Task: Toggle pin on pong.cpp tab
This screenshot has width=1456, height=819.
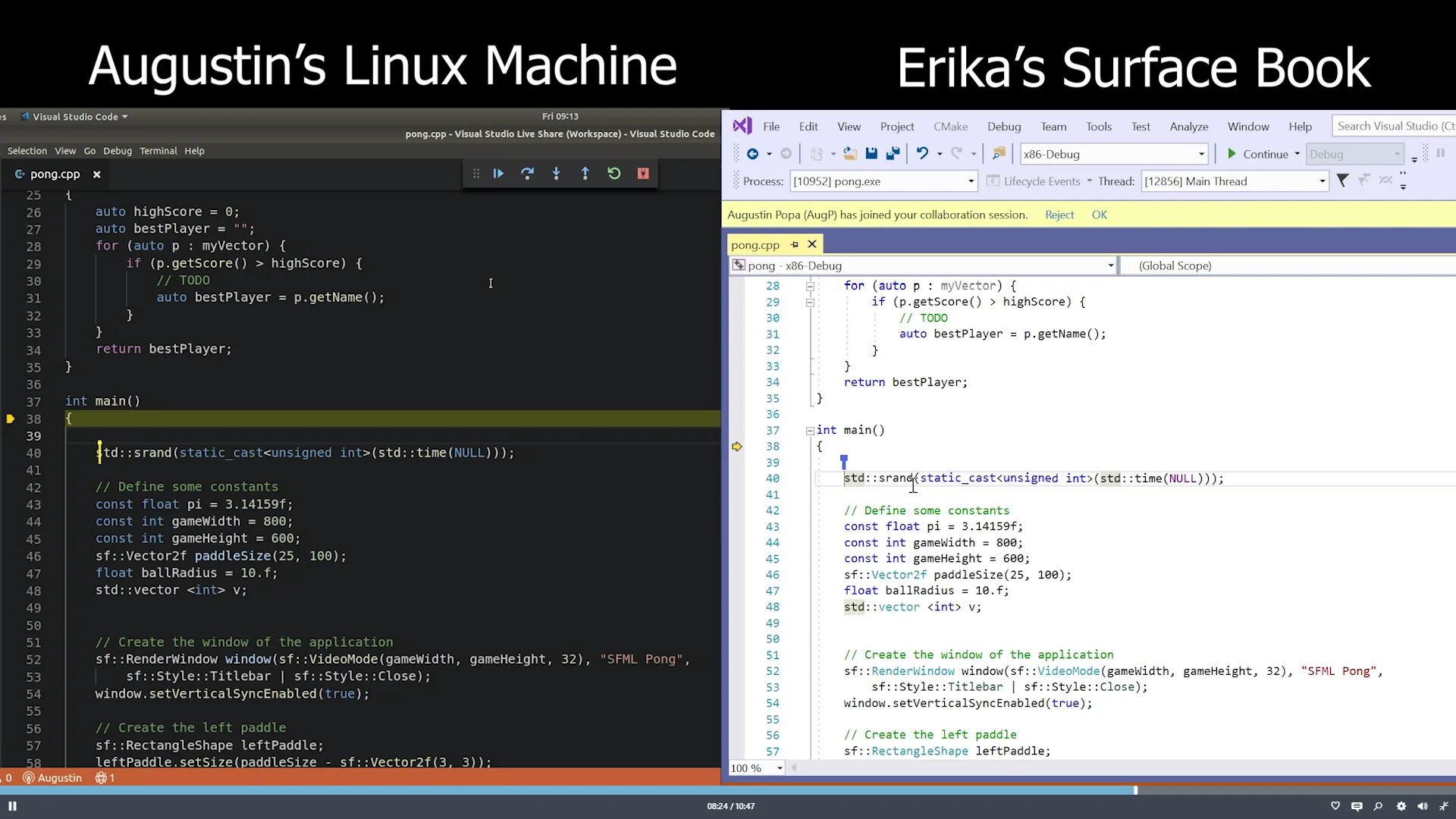Action: pos(794,244)
